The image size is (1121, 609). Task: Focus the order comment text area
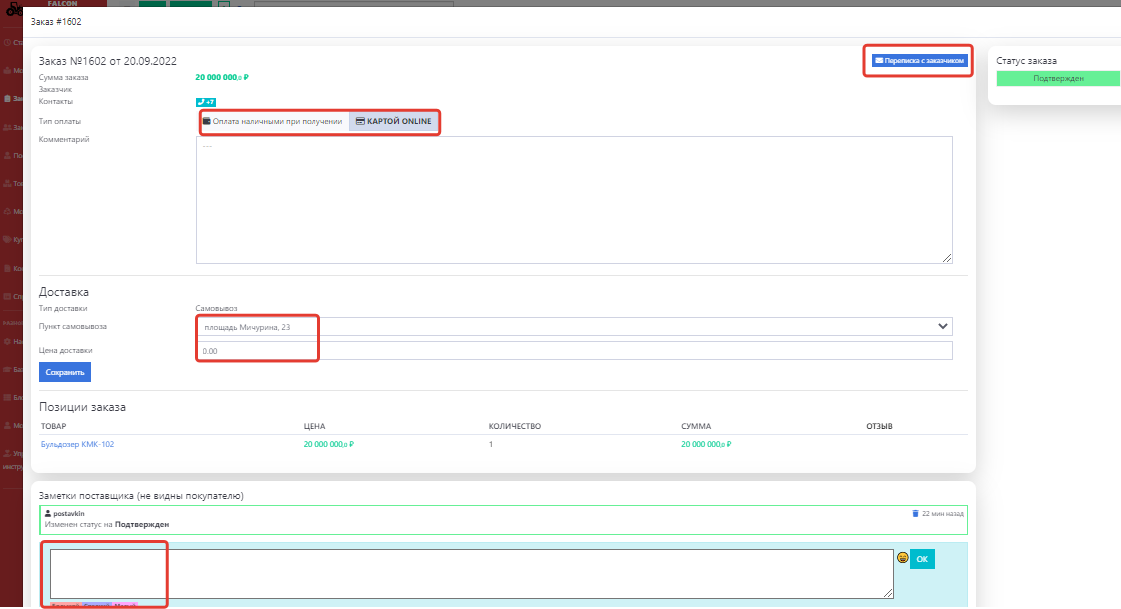(573, 200)
